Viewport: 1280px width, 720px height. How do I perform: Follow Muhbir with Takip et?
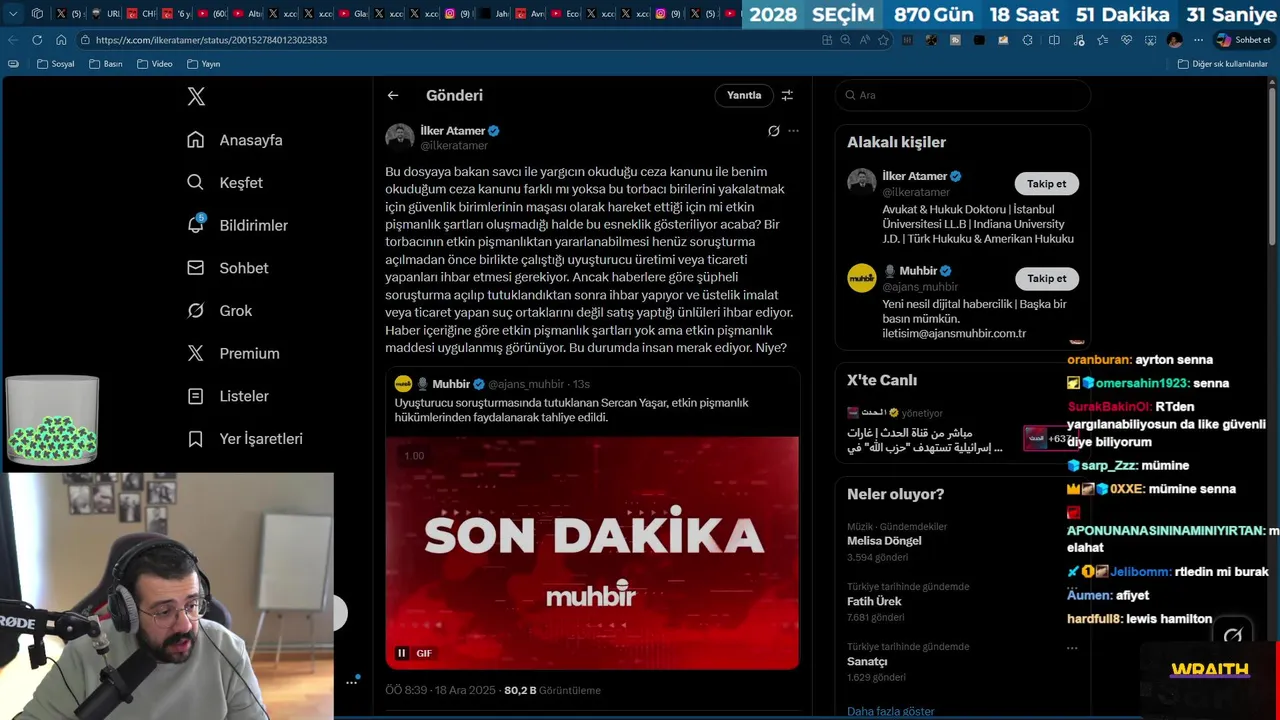1046,279
